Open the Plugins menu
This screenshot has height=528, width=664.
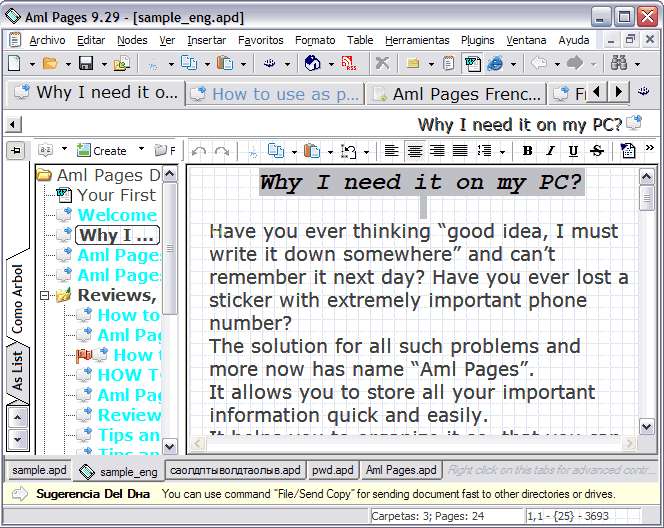coord(478,40)
